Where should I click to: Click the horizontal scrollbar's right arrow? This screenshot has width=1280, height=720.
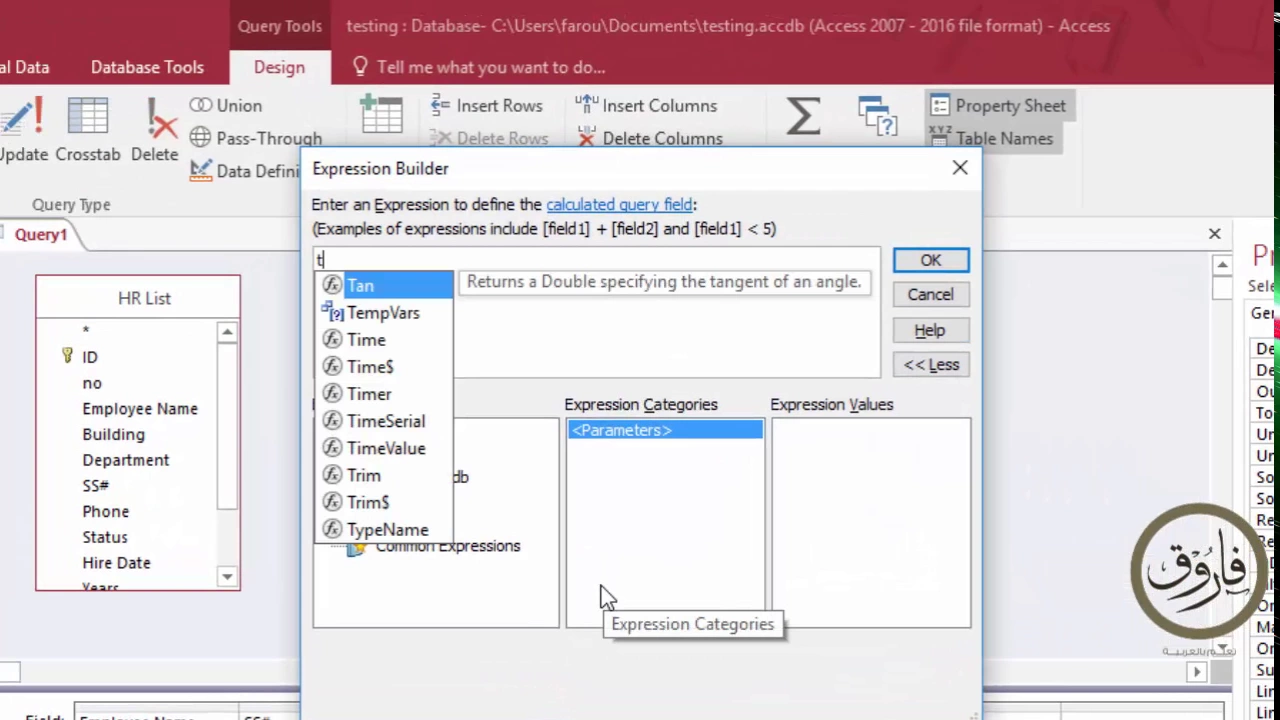click(1197, 673)
